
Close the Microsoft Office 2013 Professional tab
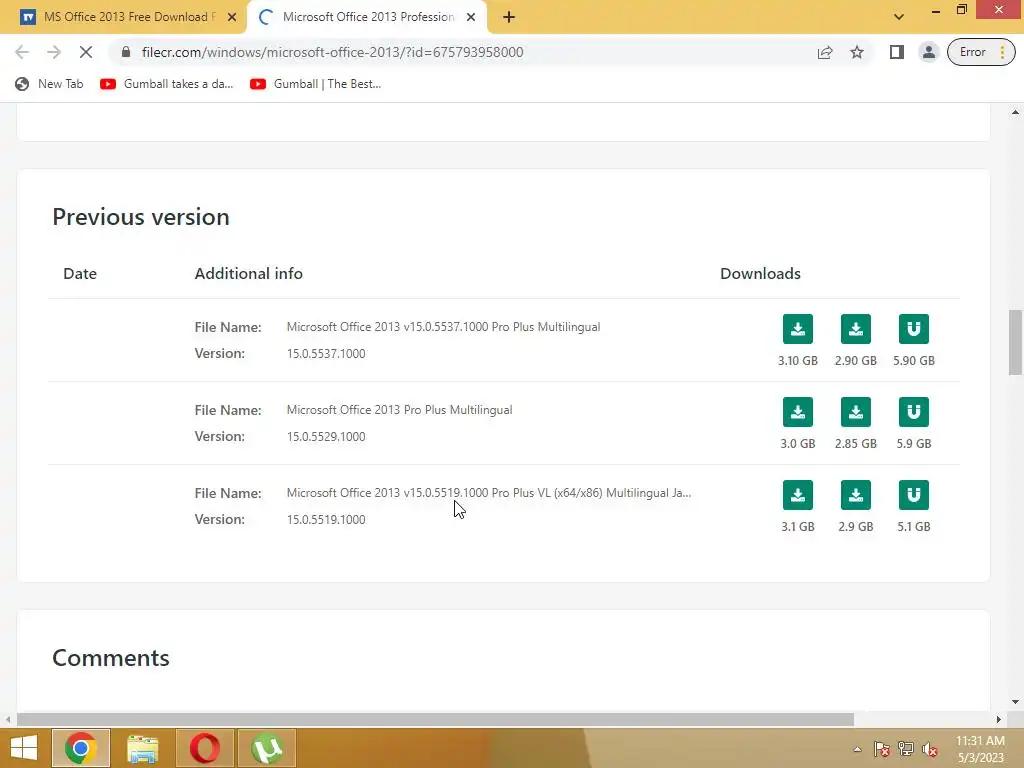coord(471,17)
